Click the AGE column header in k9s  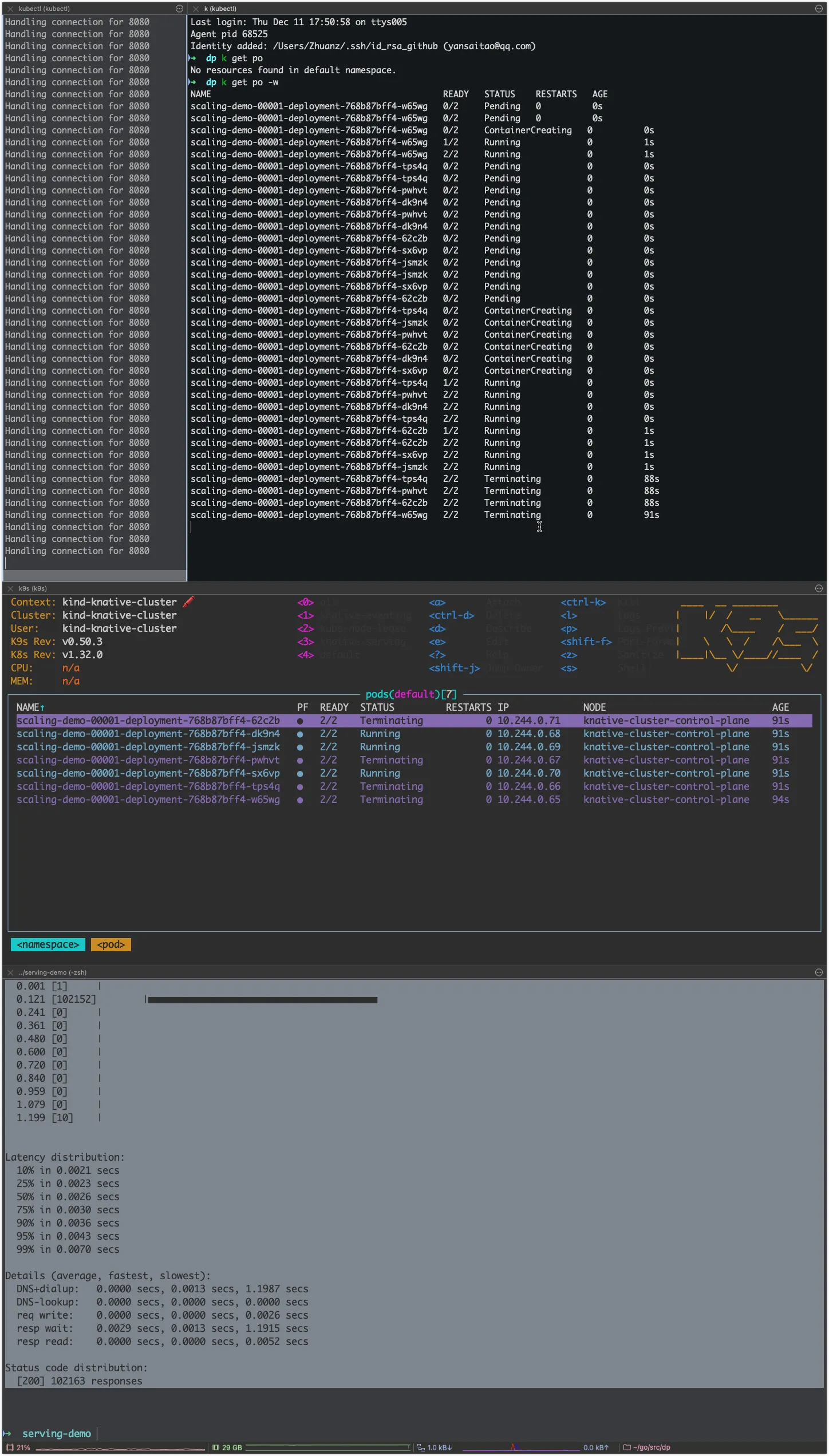(780, 707)
